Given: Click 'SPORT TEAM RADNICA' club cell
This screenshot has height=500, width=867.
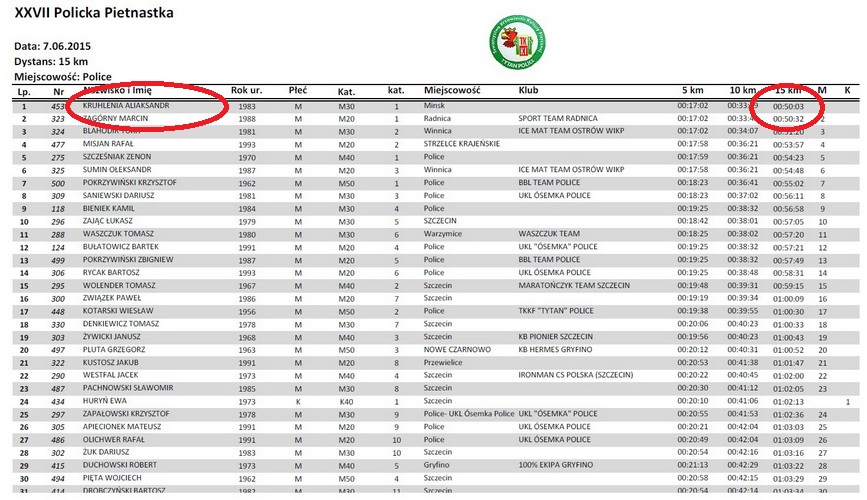Looking at the screenshot, I should point(557,118).
